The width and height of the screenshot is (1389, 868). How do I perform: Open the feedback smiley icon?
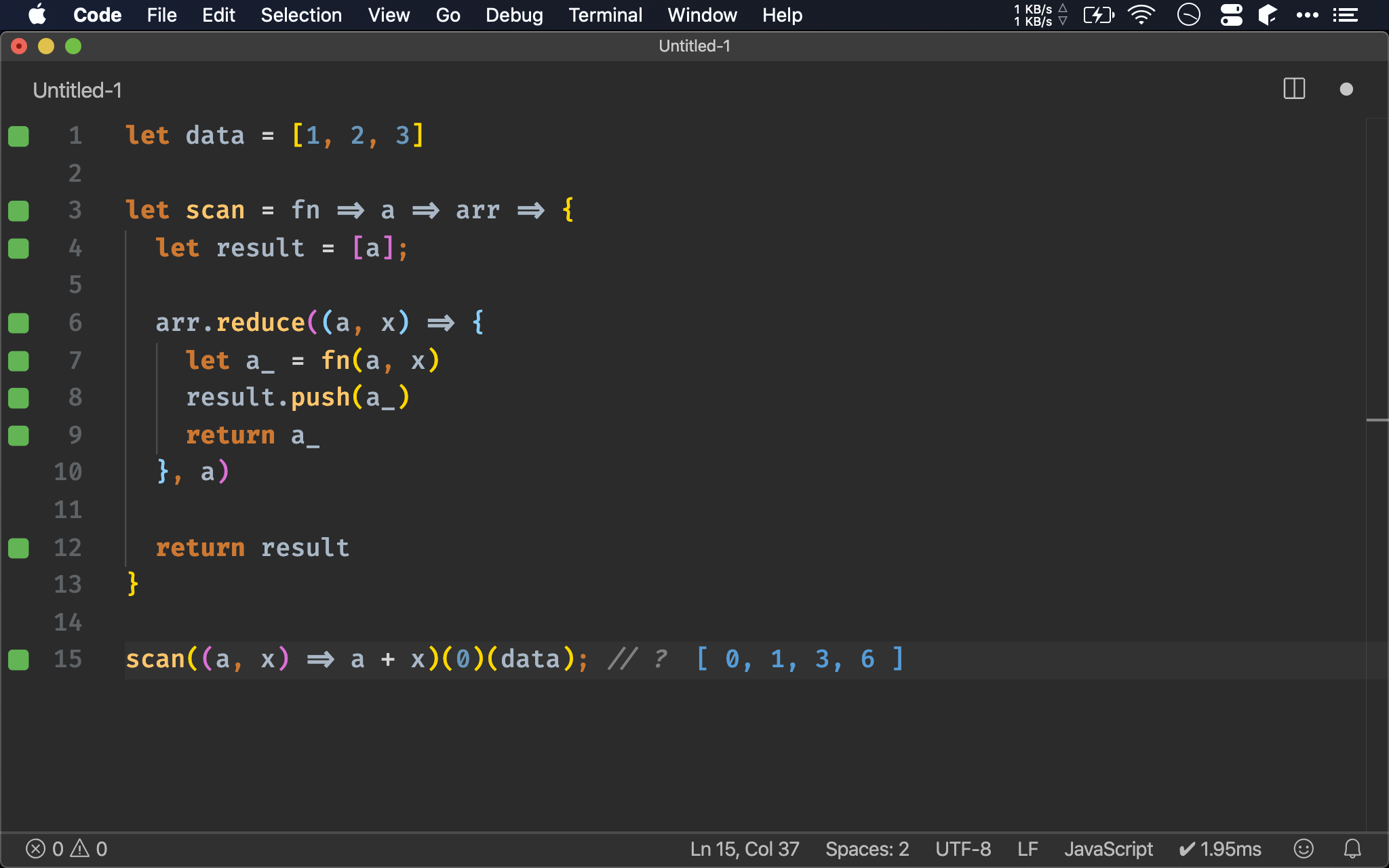tap(1304, 849)
